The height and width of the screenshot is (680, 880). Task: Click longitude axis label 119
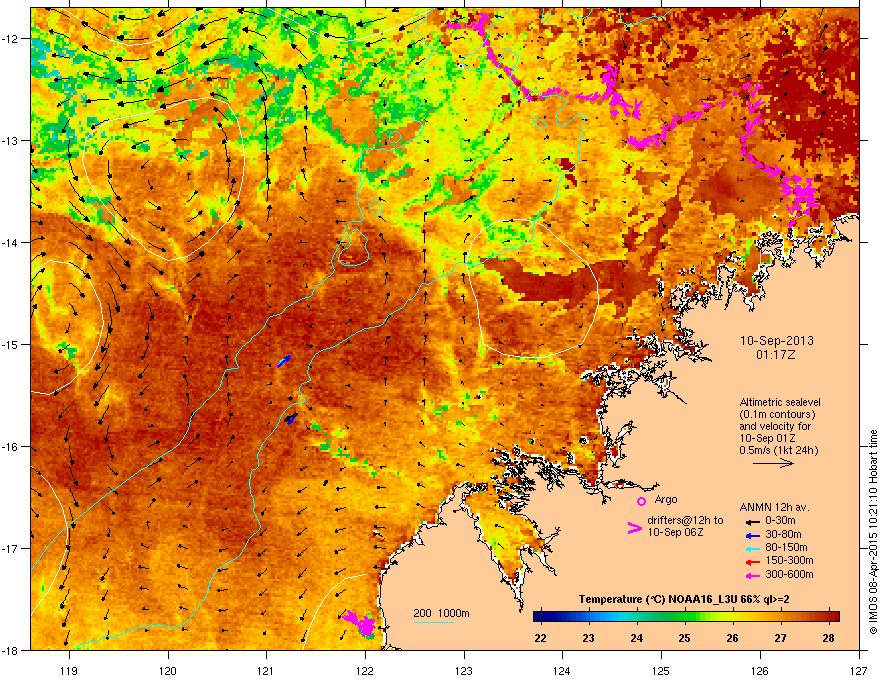(x=69, y=671)
